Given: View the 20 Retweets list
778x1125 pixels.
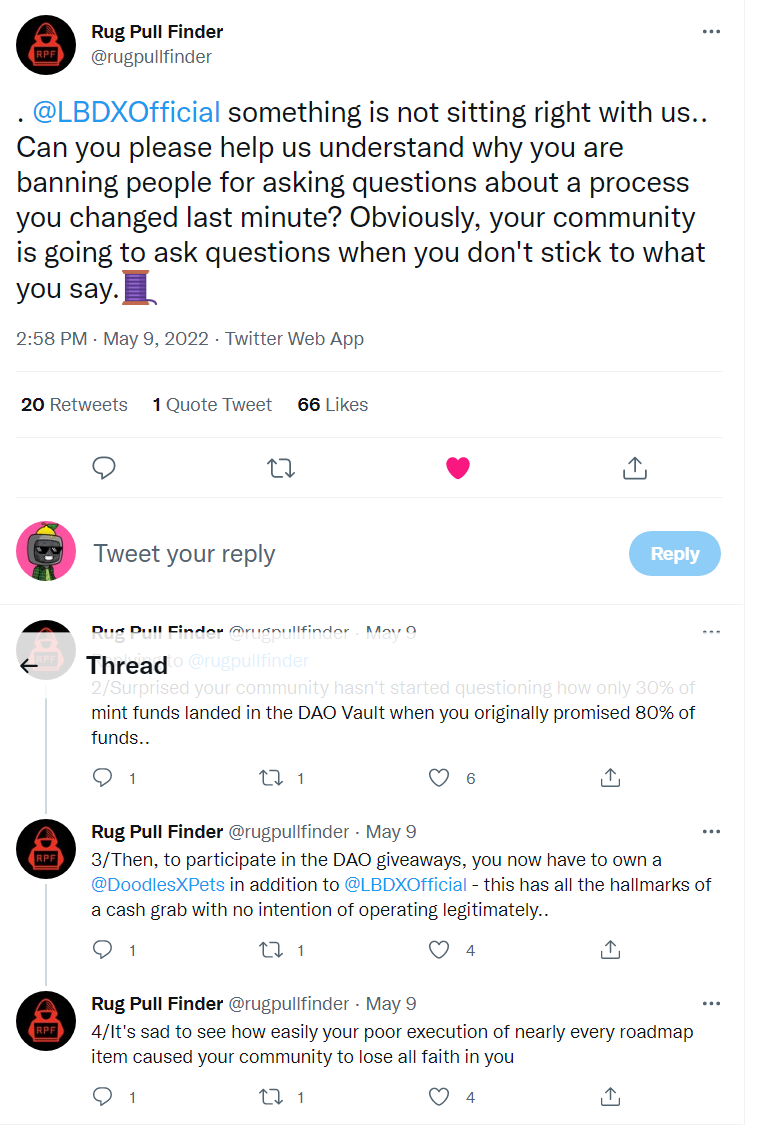Looking at the screenshot, I should coord(74,405).
